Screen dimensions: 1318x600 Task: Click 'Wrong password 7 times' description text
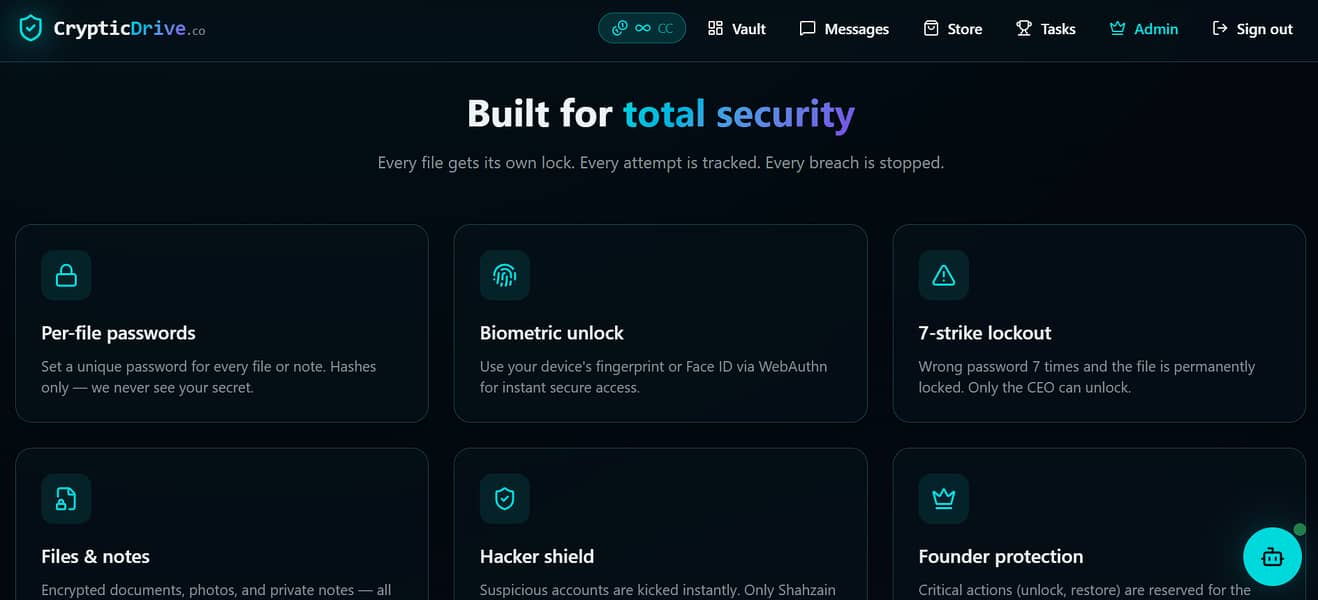pyautogui.click(x=1087, y=377)
